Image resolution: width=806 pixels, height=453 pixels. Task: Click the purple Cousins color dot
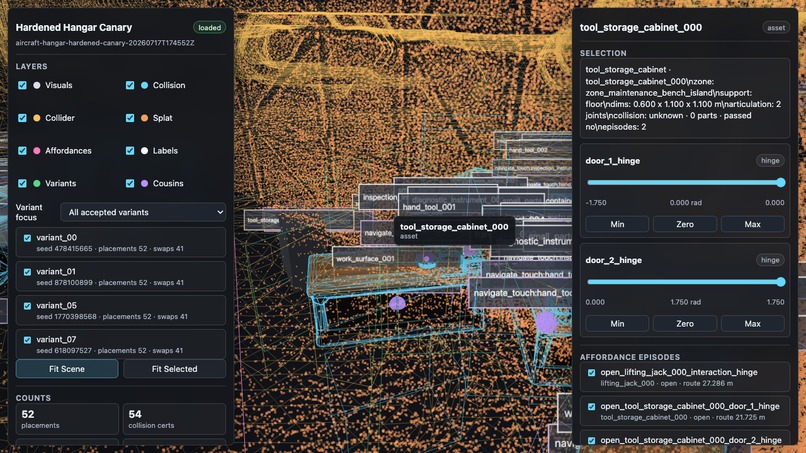point(144,183)
